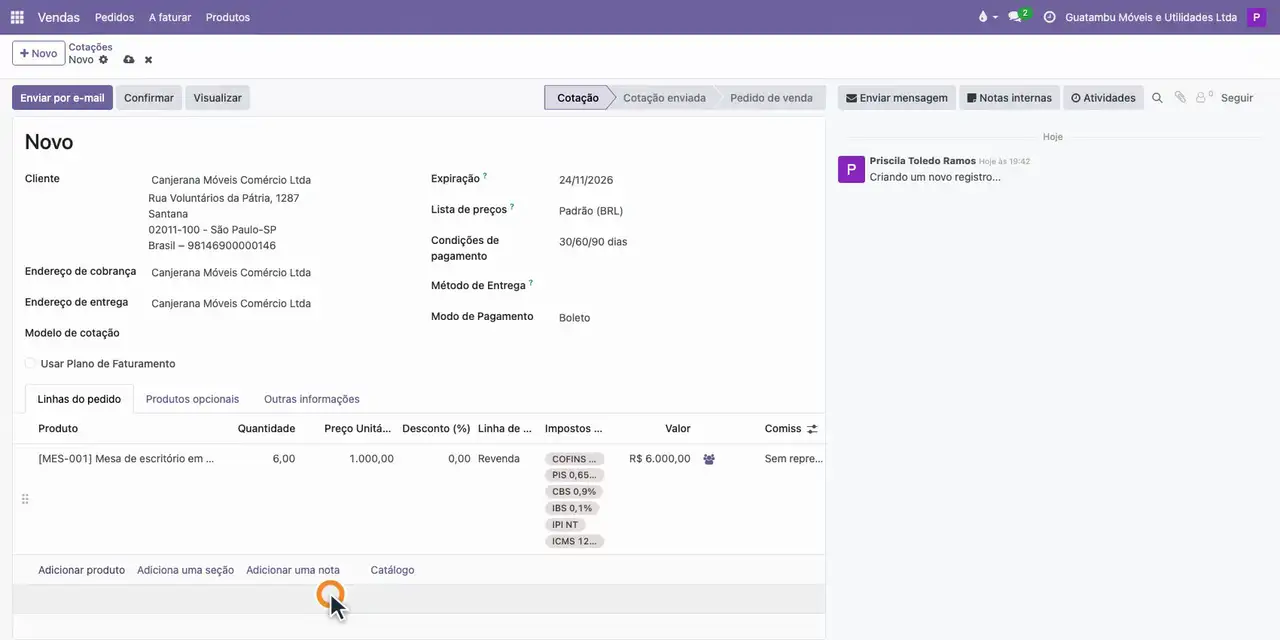The height and width of the screenshot is (640, 1280).
Task: Click the IPI NT tax tag
Action: (x=565, y=525)
